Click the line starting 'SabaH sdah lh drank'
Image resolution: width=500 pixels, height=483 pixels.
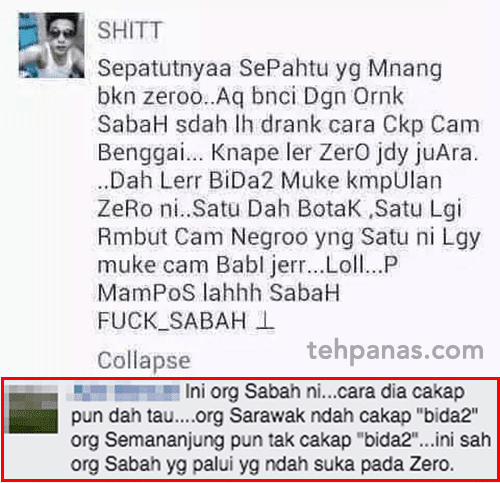[x=289, y=125]
